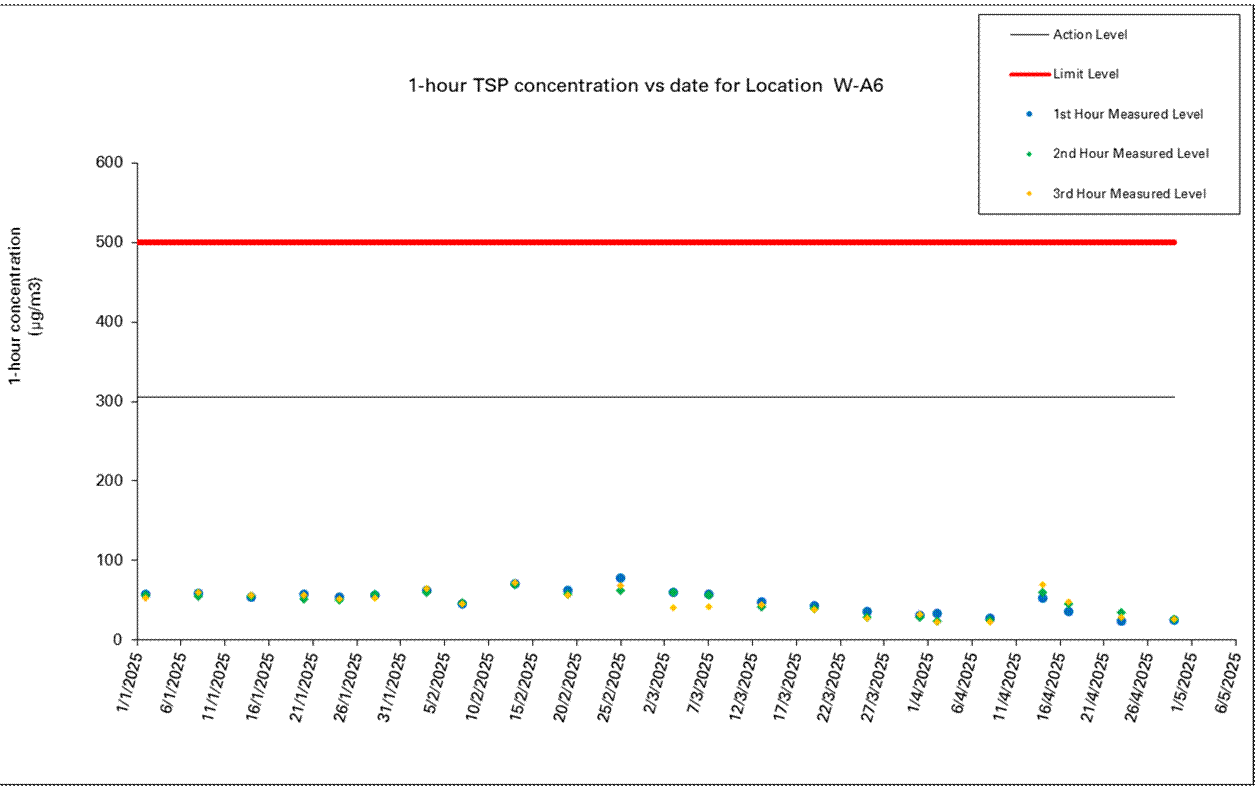Click the highest yellow data point near 16/4/2025
Screen dimensions: 1256x792
[1042, 585]
